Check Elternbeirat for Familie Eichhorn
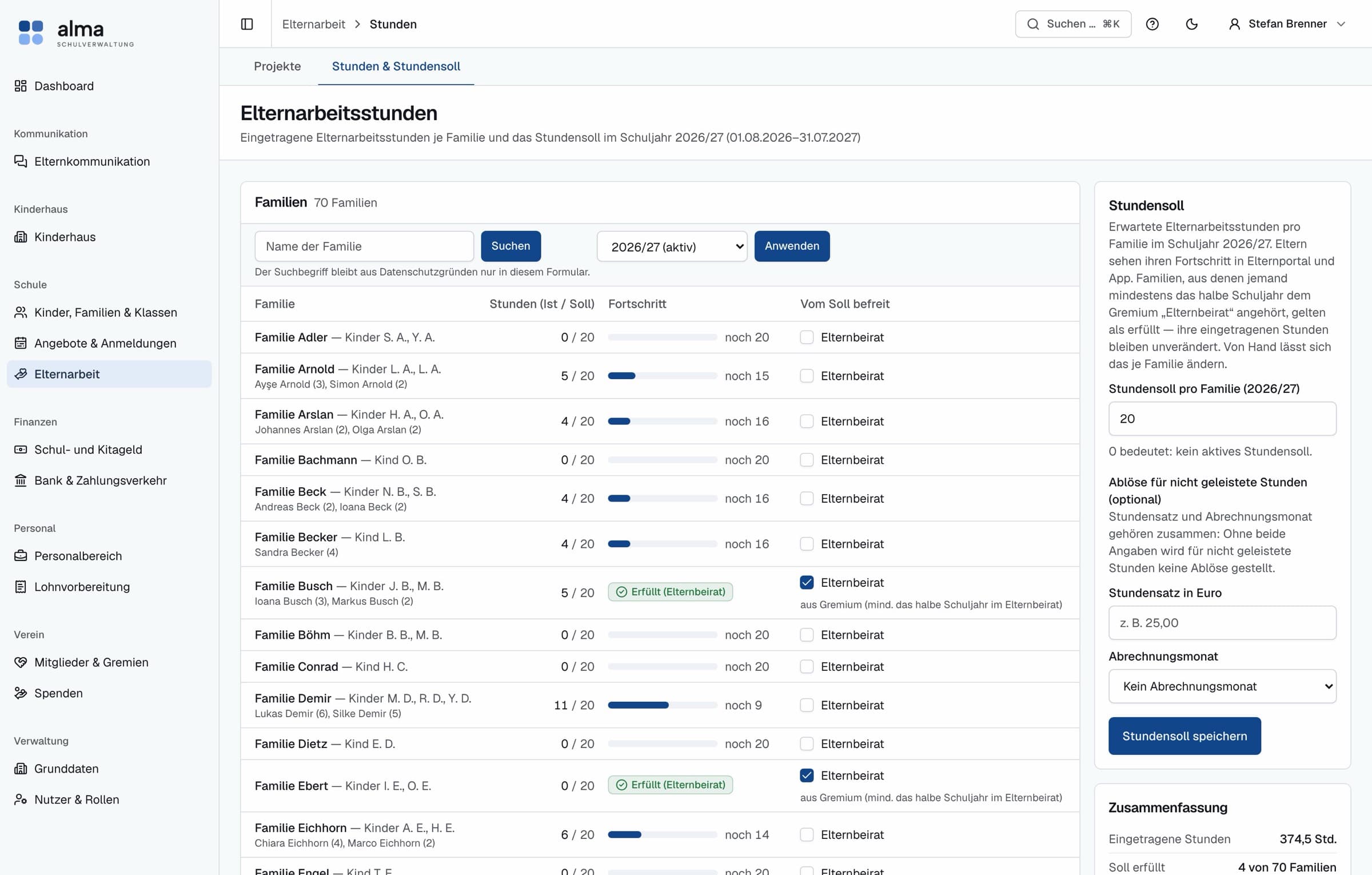Screen dimensions: 1372x875 pyautogui.click(x=807, y=835)
